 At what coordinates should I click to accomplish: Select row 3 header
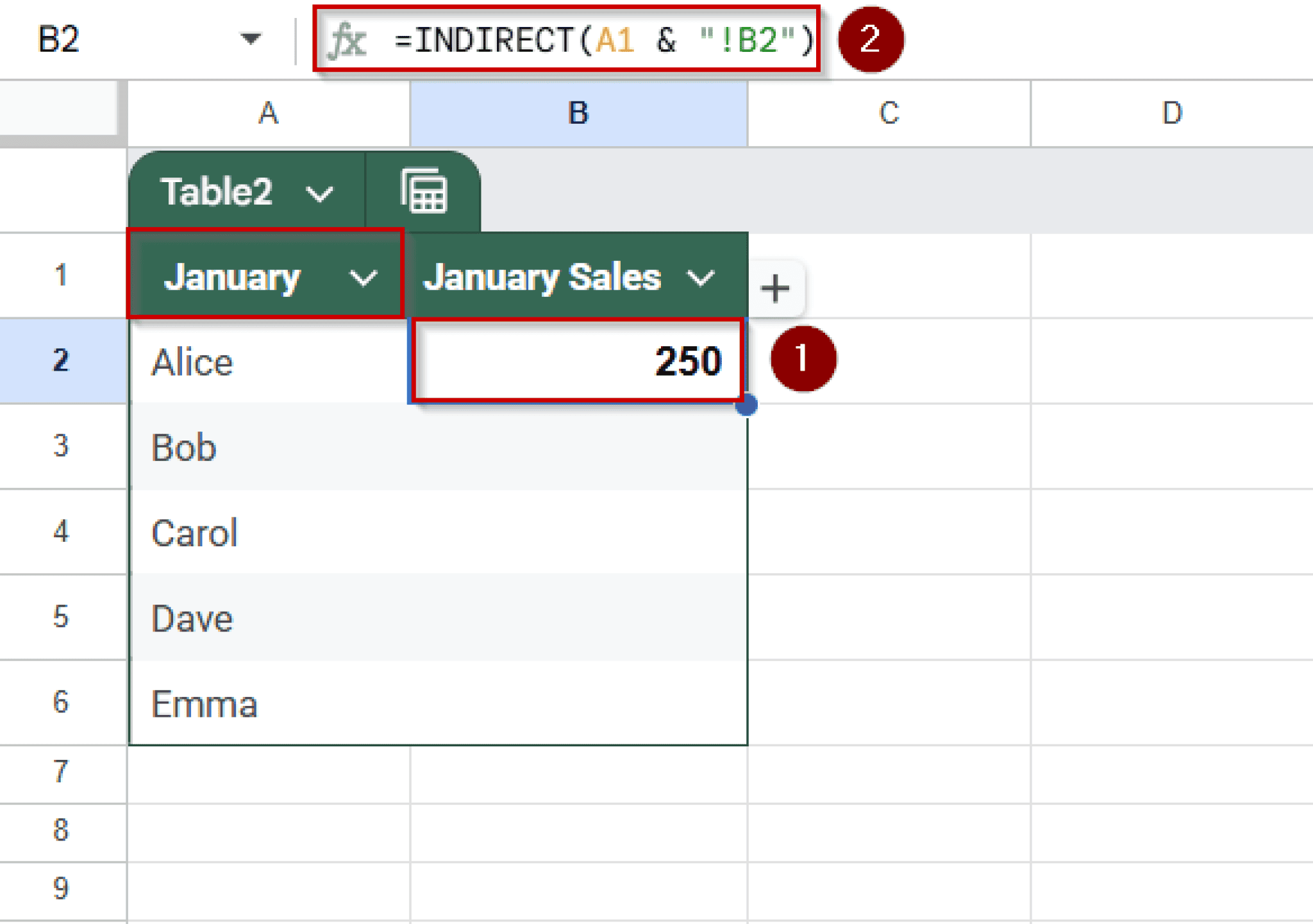62,446
